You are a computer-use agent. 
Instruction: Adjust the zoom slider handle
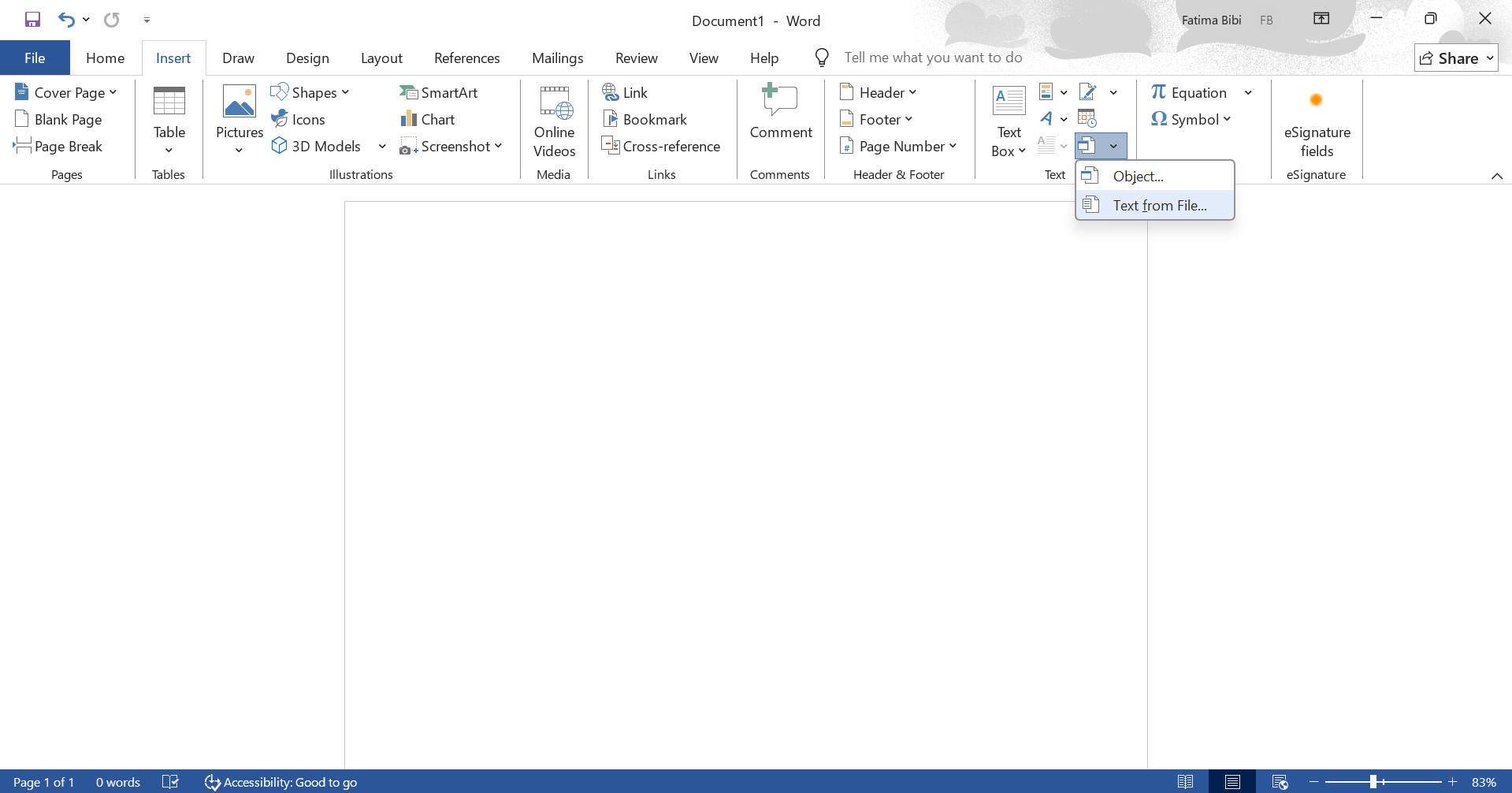coord(1373,782)
